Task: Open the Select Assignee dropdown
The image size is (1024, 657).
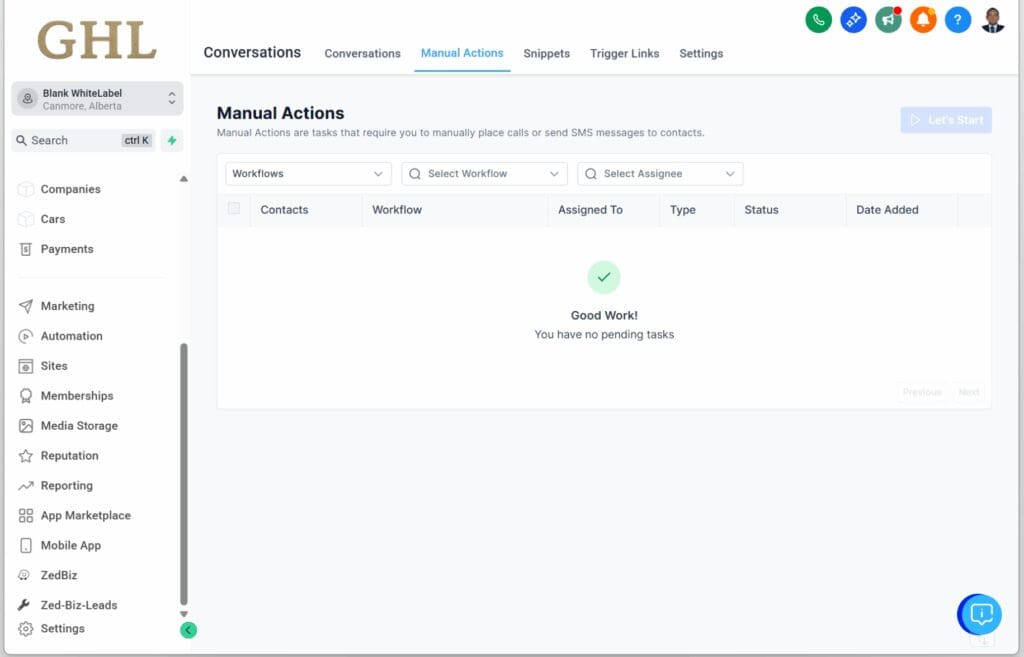Action: (659, 173)
